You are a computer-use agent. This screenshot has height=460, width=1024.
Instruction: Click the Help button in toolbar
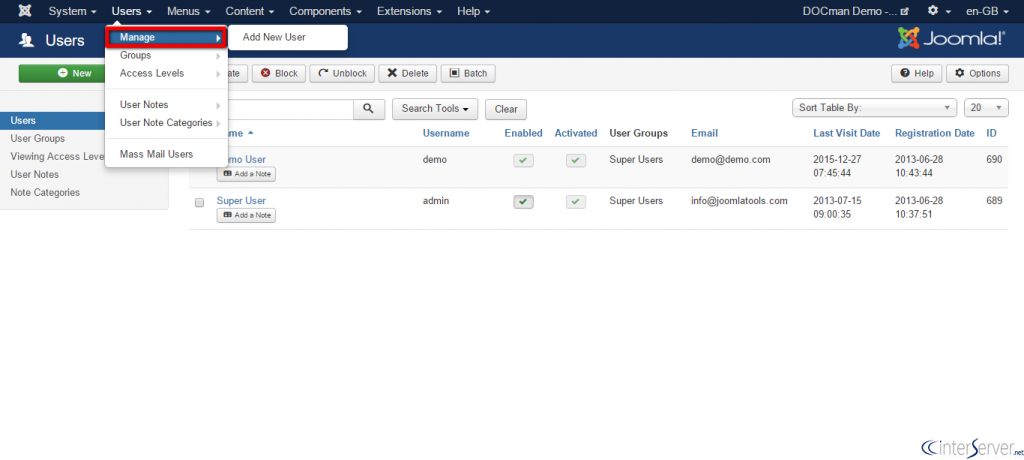coord(917,73)
